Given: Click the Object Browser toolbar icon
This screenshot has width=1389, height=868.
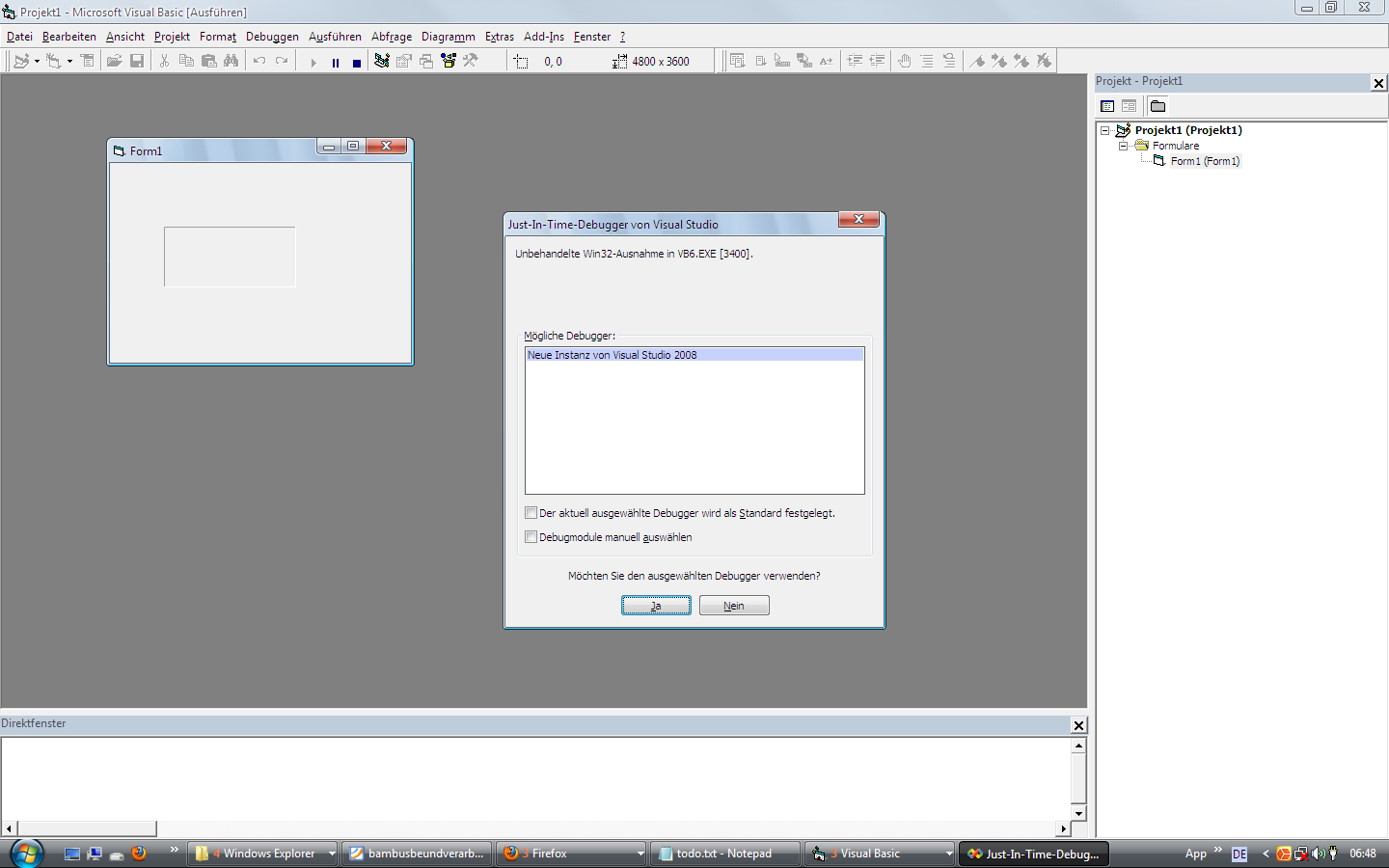Looking at the screenshot, I should tap(449, 61).
